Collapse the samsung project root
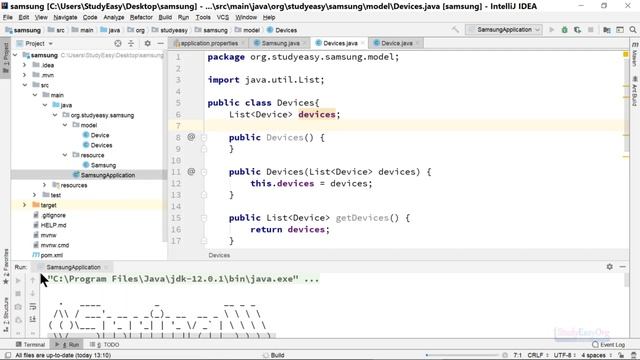This screenshot has height=360, width=640. point(15,55)
